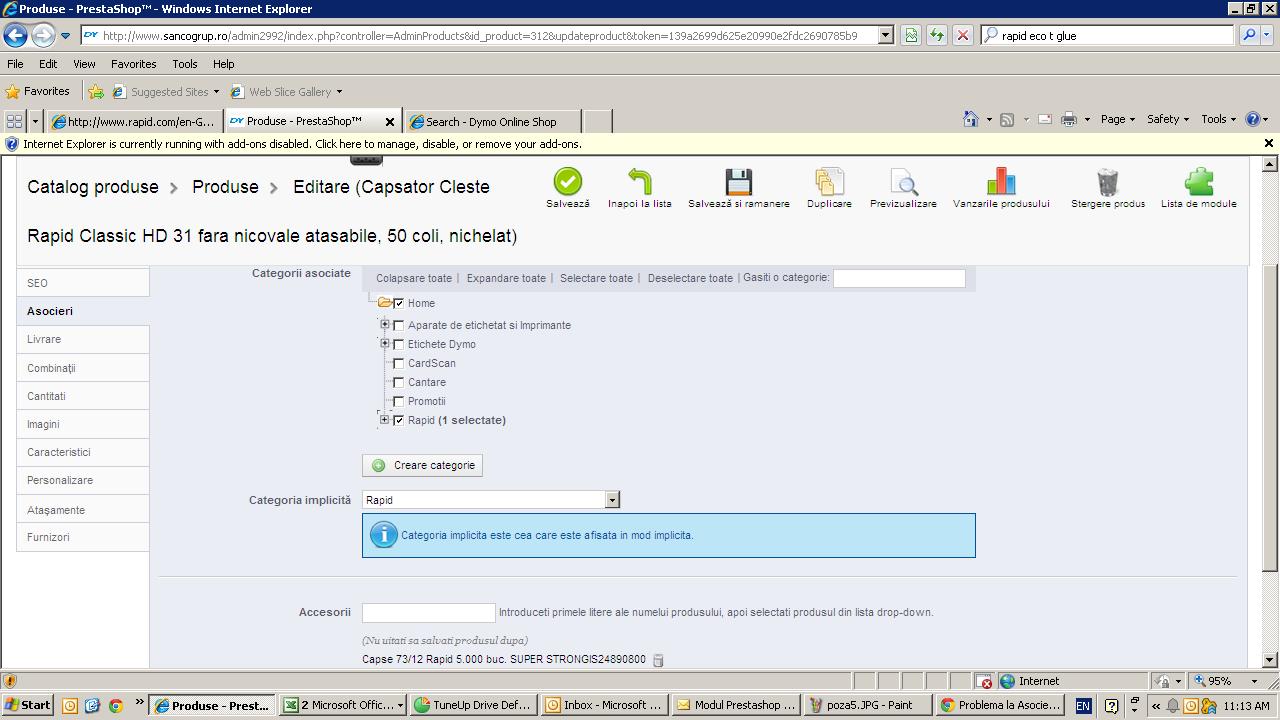Open the File menu
This screenshot has width=1280, height=720.
pyautogui.click(x=15, y=63)
